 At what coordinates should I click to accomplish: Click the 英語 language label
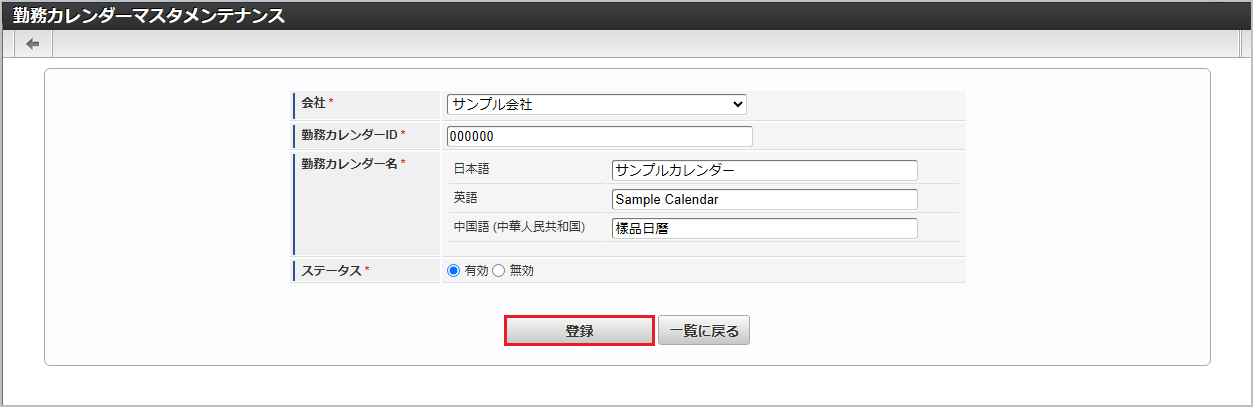(x=465, y=199)
